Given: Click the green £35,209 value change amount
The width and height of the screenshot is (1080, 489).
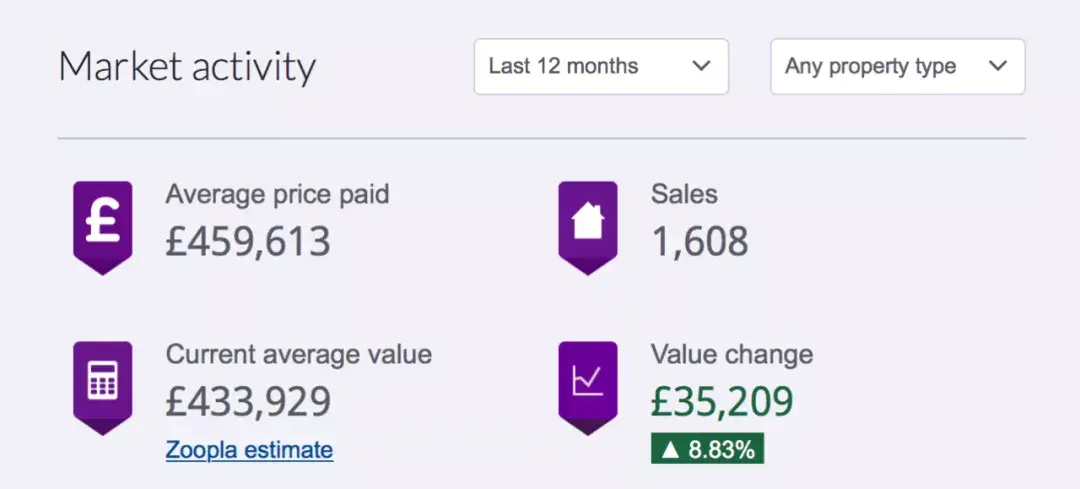Looking at the screenshot, I should (720, 401).
